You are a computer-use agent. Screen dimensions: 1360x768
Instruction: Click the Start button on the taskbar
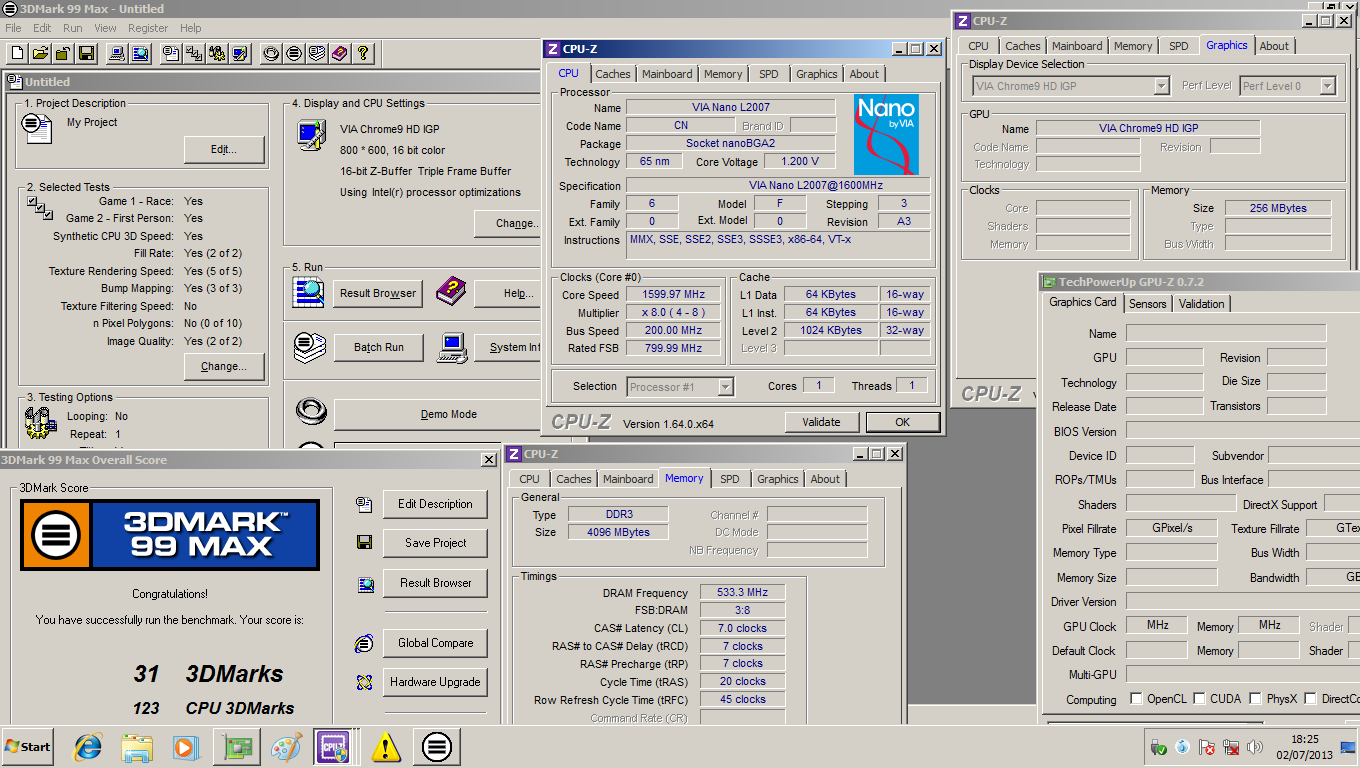[x=28, y=747]
